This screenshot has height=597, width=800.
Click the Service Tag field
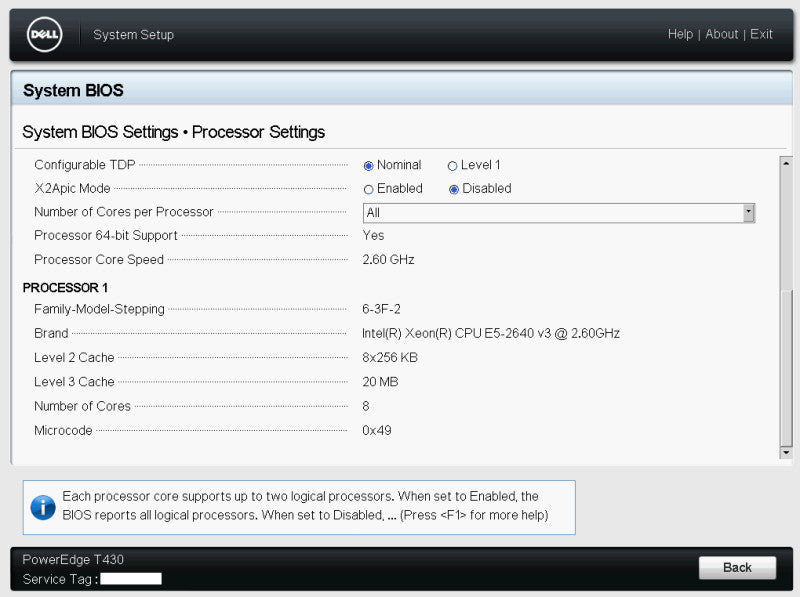click(x=131, y=579)
